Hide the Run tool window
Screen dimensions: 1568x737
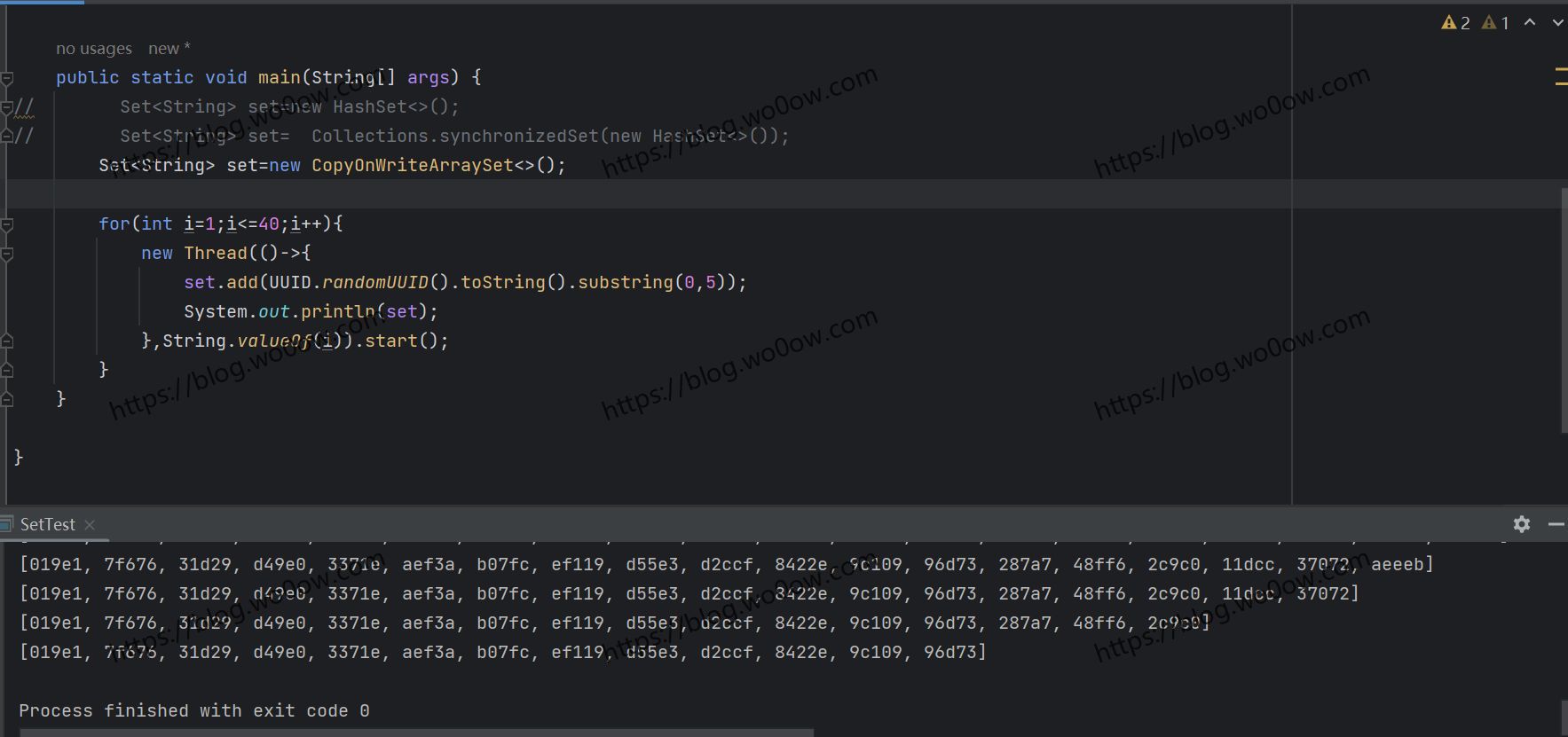[x=1556, y=524]
